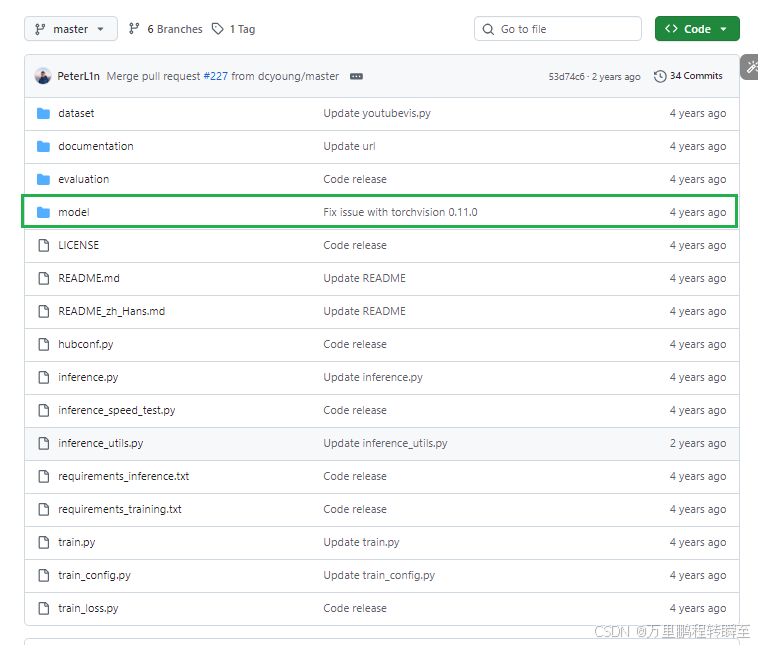Expand the commit message ellipsis button
The image size is (758, 645).
pyautogui.click(x=356, y=76)
